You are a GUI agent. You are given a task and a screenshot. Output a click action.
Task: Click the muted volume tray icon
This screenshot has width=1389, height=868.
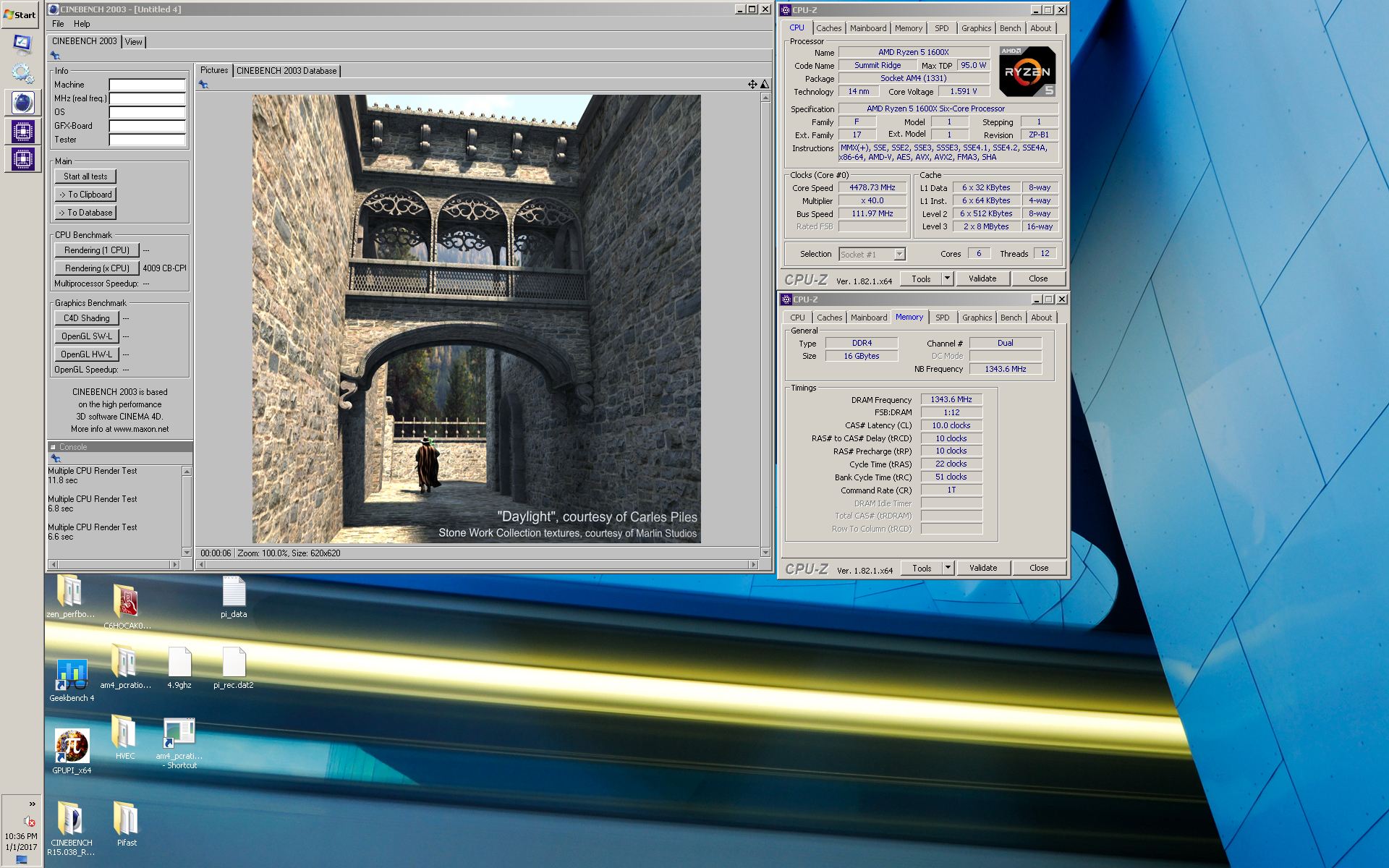pyautogui.click(x=30, y=821)
